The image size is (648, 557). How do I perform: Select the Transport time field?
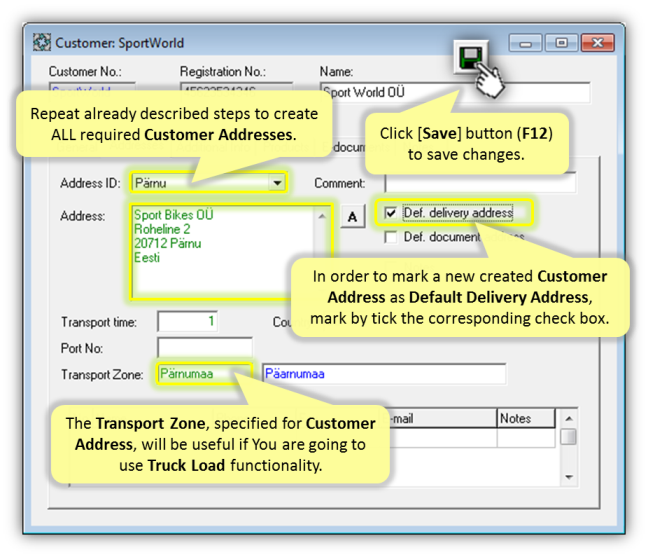pos(188,321)
